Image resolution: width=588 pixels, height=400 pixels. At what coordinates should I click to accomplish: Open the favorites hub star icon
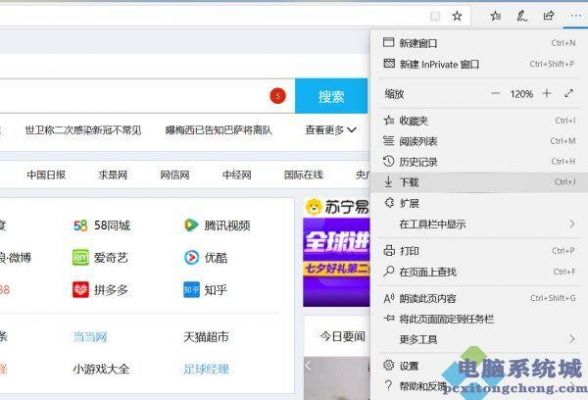tap(495, 16)
